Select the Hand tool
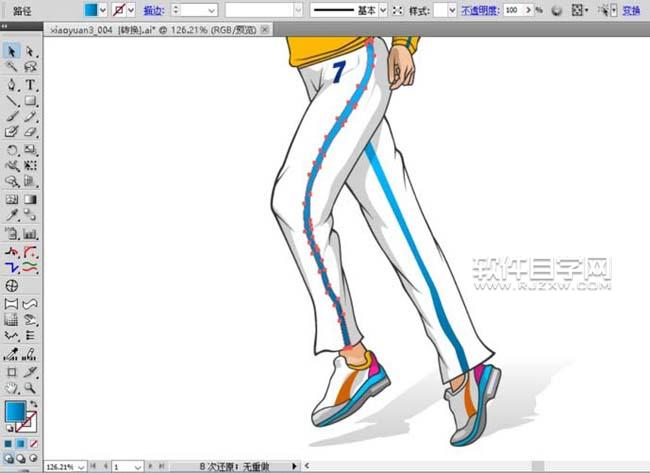This screenshot has width=650, height=473. (12, 387)
